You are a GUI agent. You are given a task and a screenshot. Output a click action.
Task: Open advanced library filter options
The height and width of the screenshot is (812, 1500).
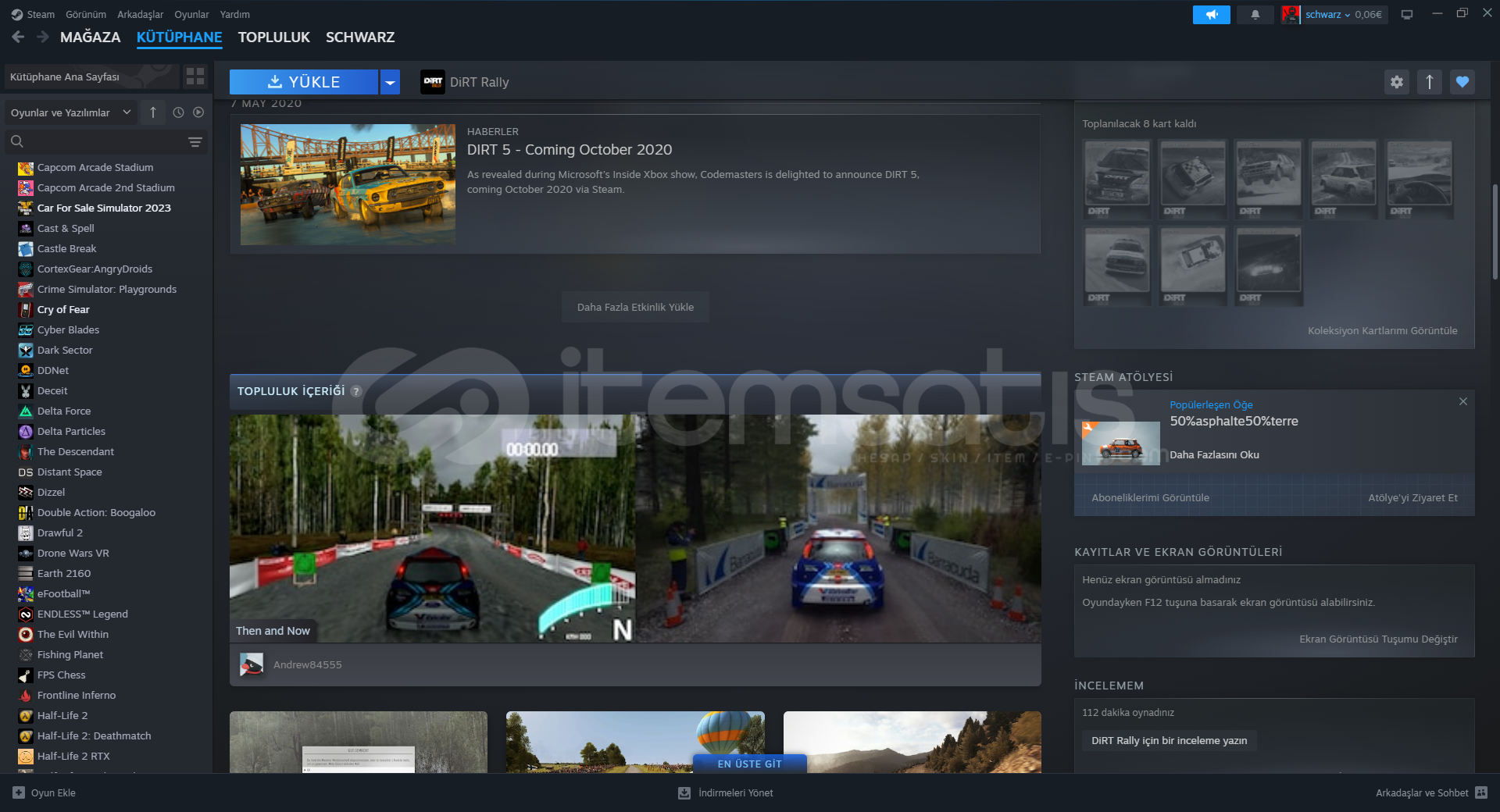point(195,141)
